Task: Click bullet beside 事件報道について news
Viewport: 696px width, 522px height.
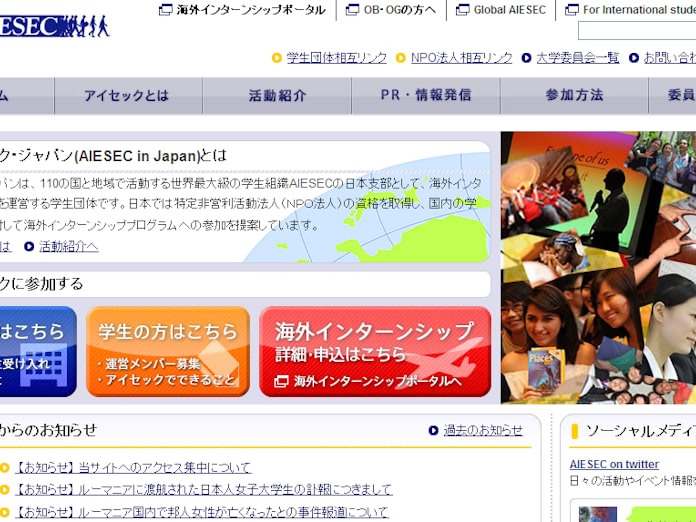Action: point(4,512)
